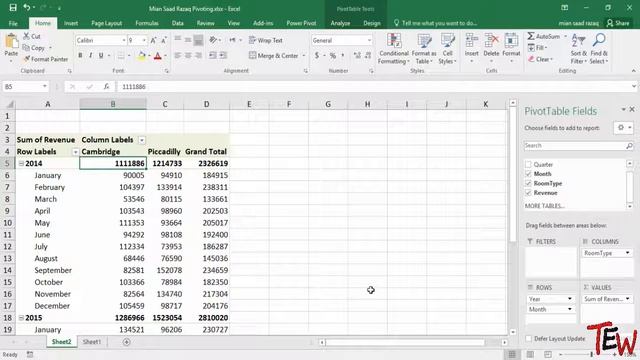Click the Copy button
The image size is (640, 360).
34,48
